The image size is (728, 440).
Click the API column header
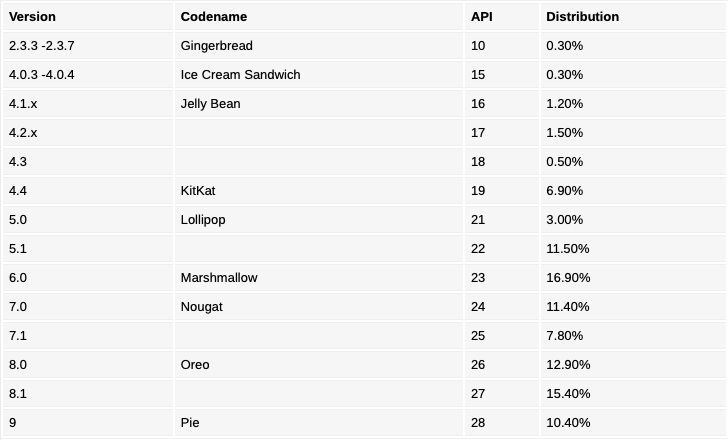coord(482,17)
